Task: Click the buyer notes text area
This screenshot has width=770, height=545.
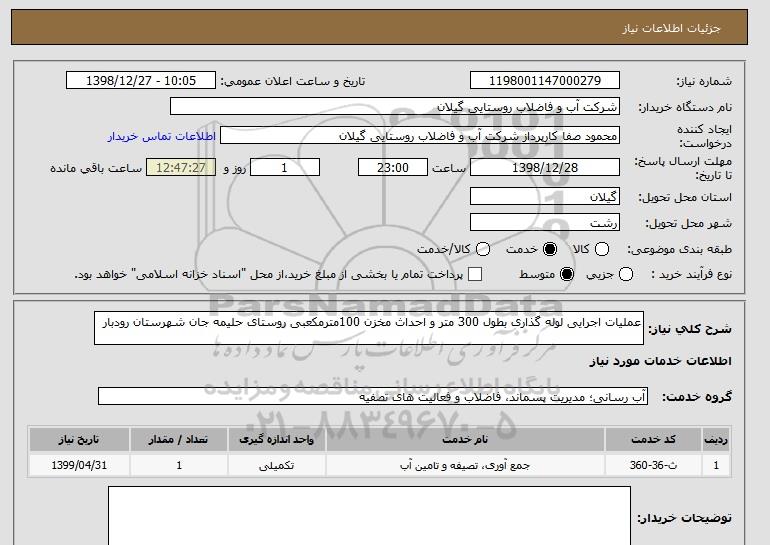Action: click(369, 516)
